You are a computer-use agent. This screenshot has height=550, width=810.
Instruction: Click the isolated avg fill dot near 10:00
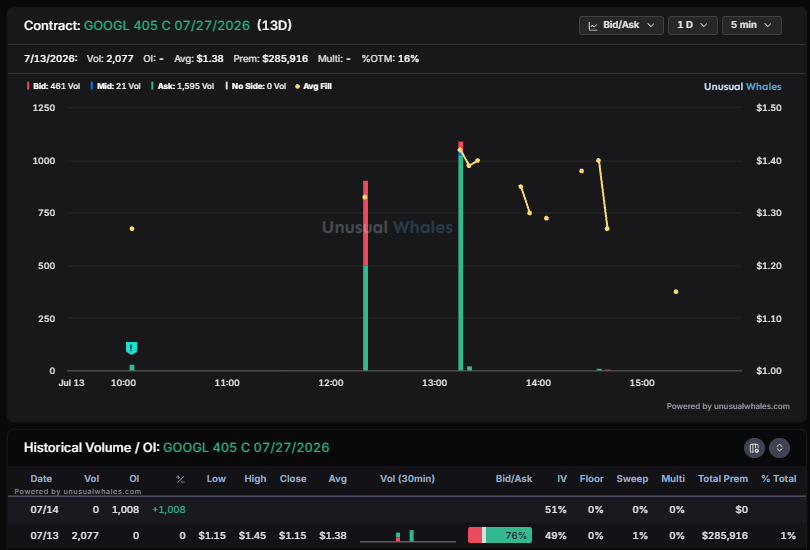click(132, 229)
